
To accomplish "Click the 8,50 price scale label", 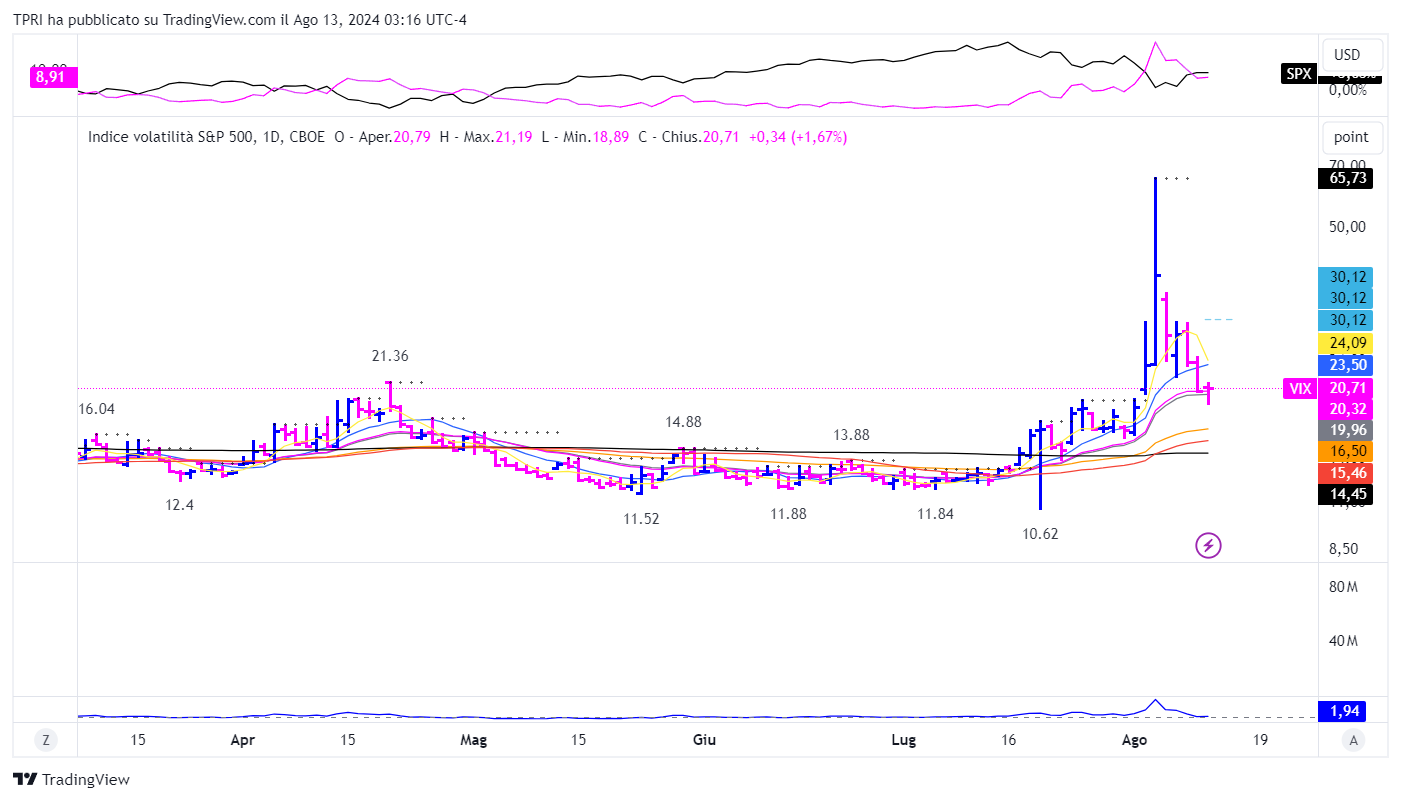I will click(x=1343, y=549).
